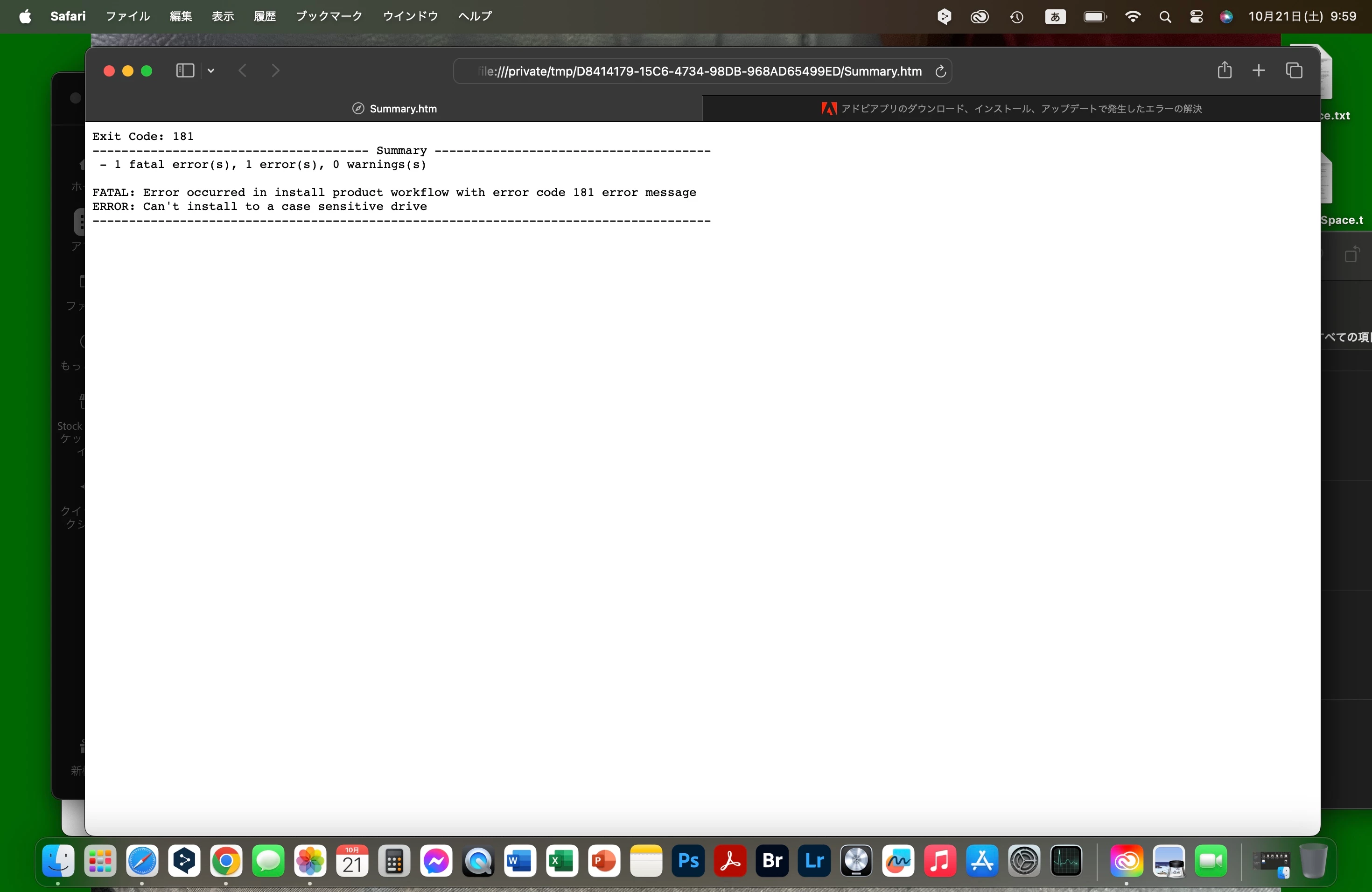Click the Wi-Fi status icon
1372x892 pixels.
click(x=1132, y=17)
